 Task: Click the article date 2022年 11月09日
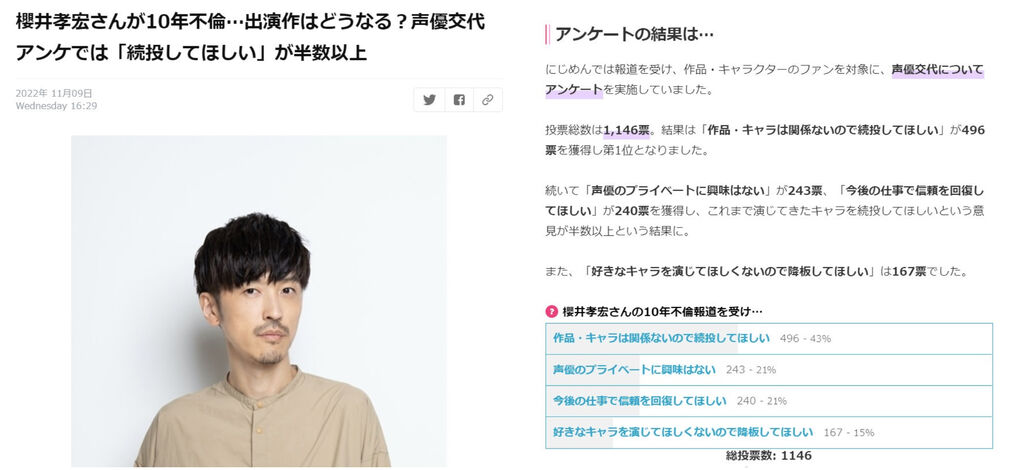pos(54,93)
